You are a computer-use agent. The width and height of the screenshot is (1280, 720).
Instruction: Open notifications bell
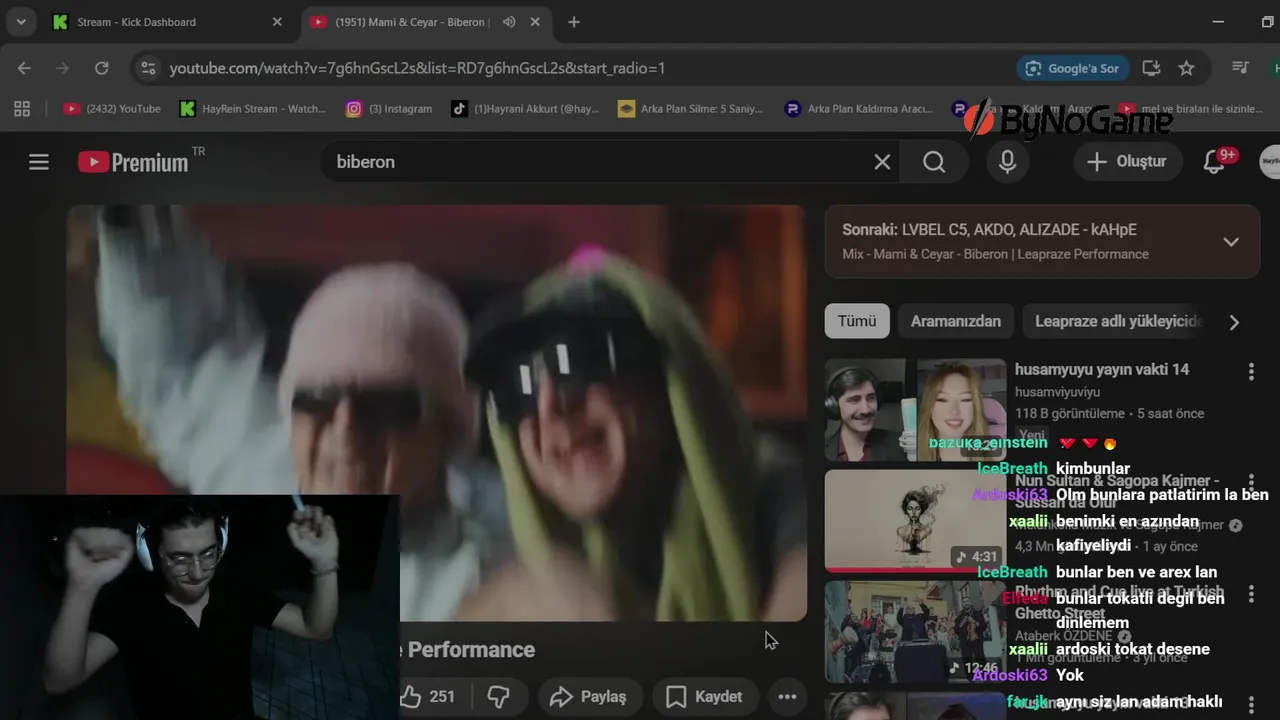(x=1214, y=162)
